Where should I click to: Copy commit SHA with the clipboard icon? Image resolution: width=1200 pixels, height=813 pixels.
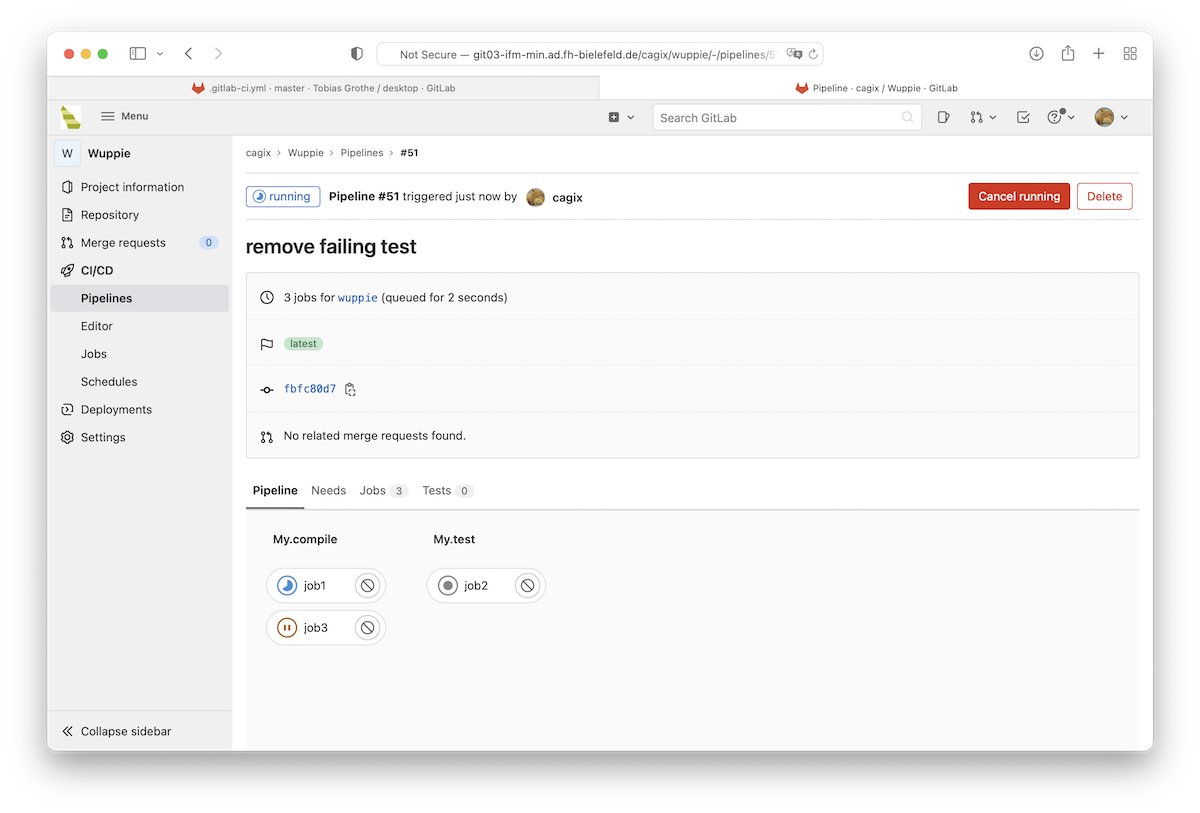(x=350, y=389)
